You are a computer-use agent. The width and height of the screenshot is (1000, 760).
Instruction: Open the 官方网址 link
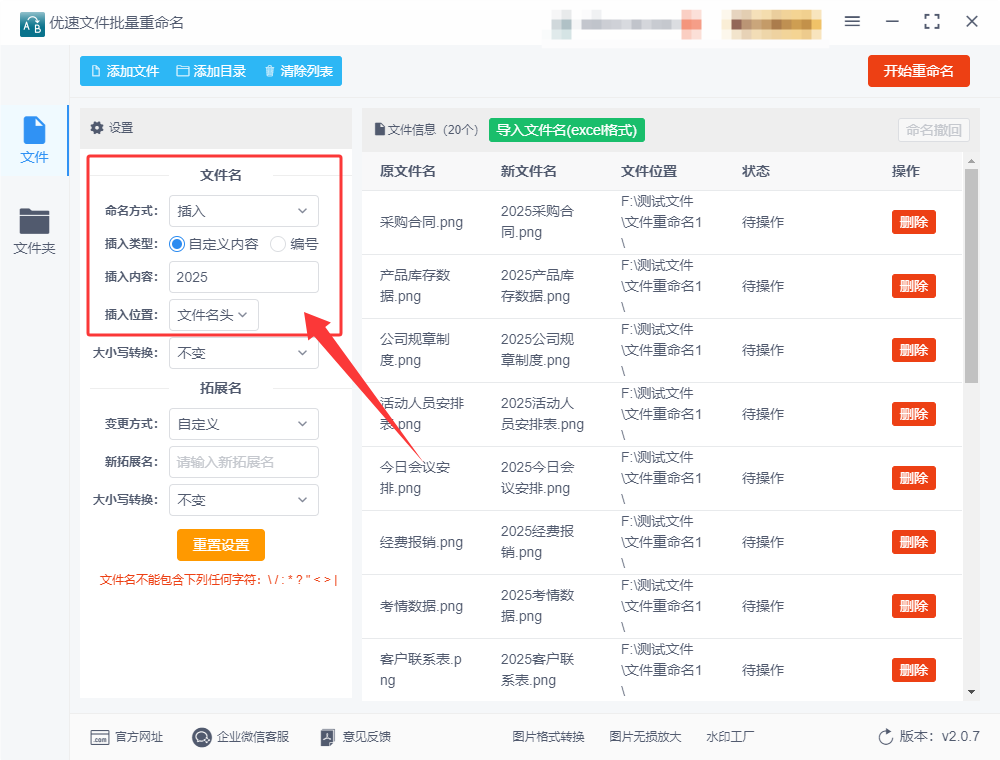pyautogui.click(x=127, y=737)
